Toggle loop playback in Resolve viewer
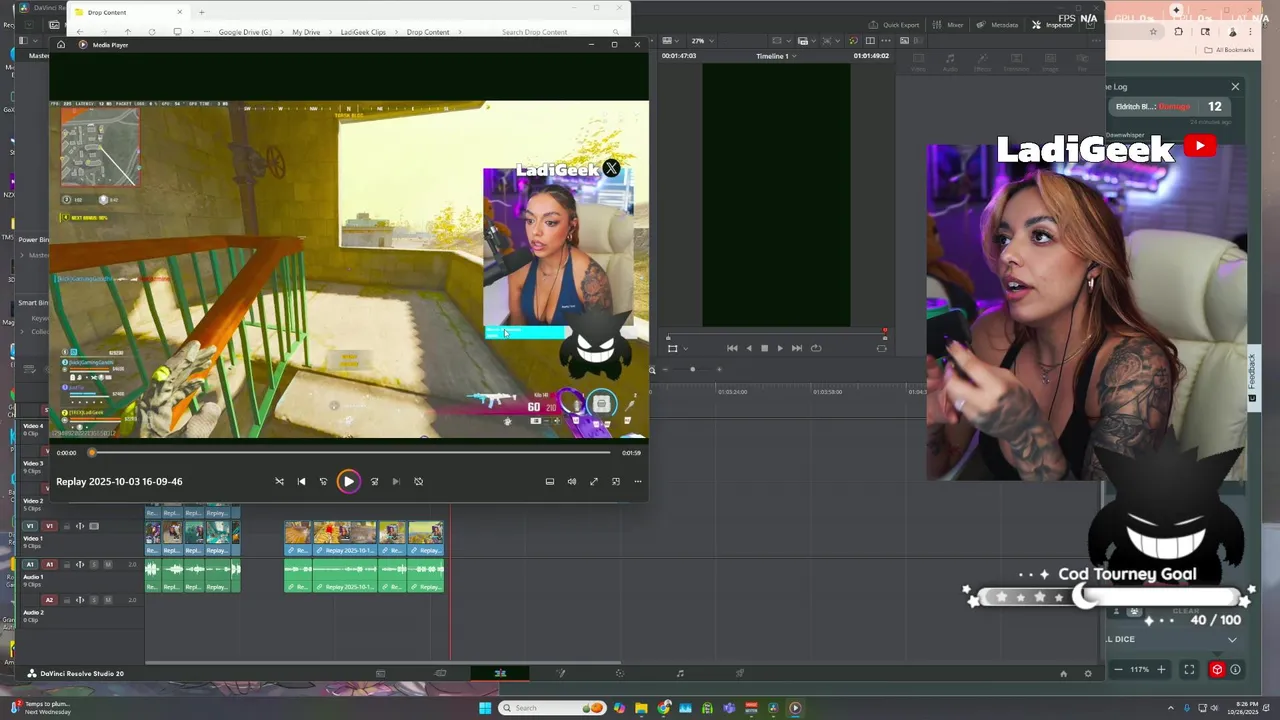1280x720 pixels. coord(816,348)
